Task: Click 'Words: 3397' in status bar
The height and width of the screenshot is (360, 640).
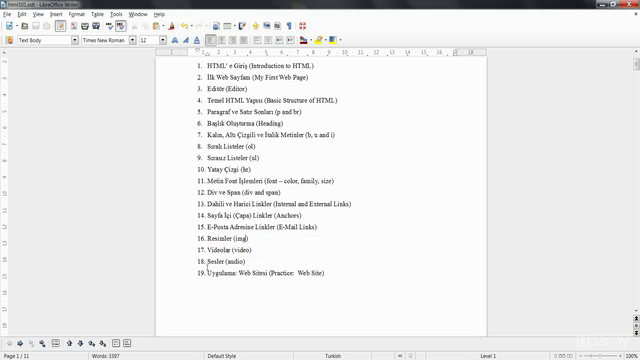Action: tap(106, 356)
